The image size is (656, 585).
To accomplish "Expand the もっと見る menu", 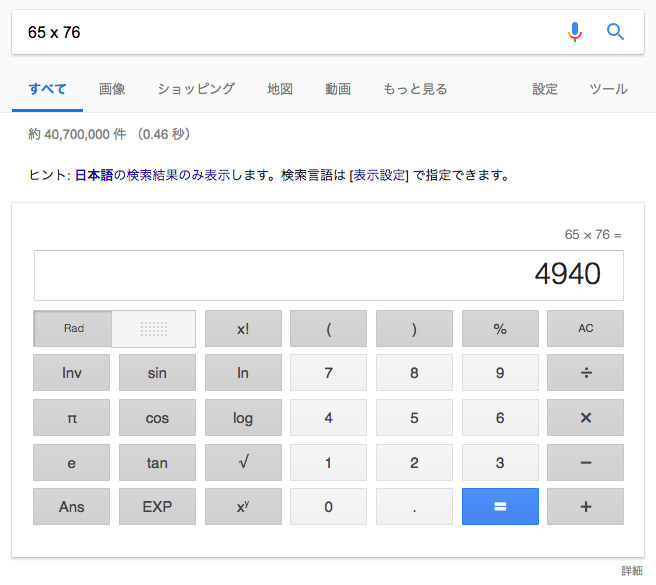I will point(415,89).
